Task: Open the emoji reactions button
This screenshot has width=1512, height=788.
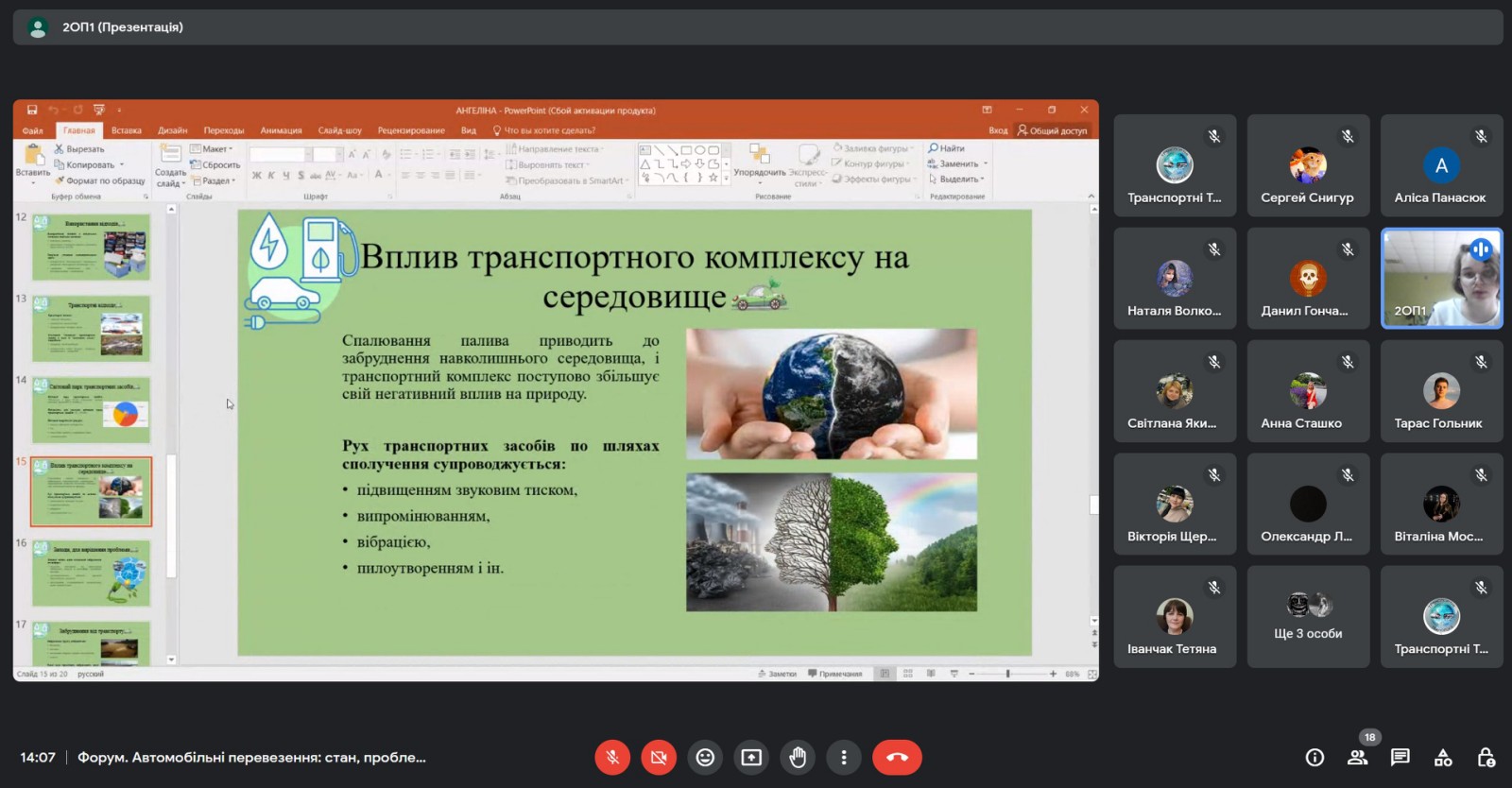Action: (x=705, y=757)
